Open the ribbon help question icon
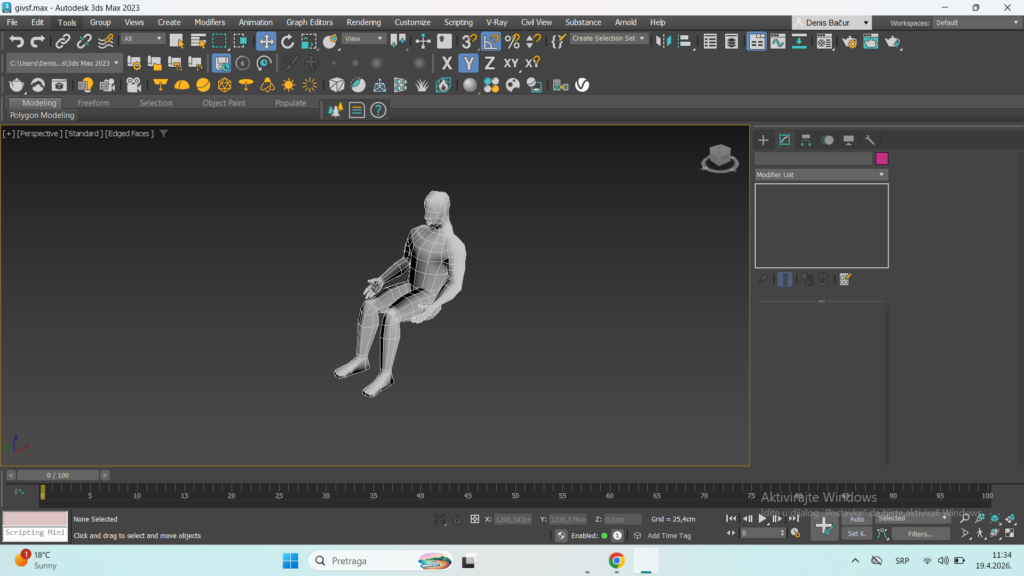 (378, 110)
